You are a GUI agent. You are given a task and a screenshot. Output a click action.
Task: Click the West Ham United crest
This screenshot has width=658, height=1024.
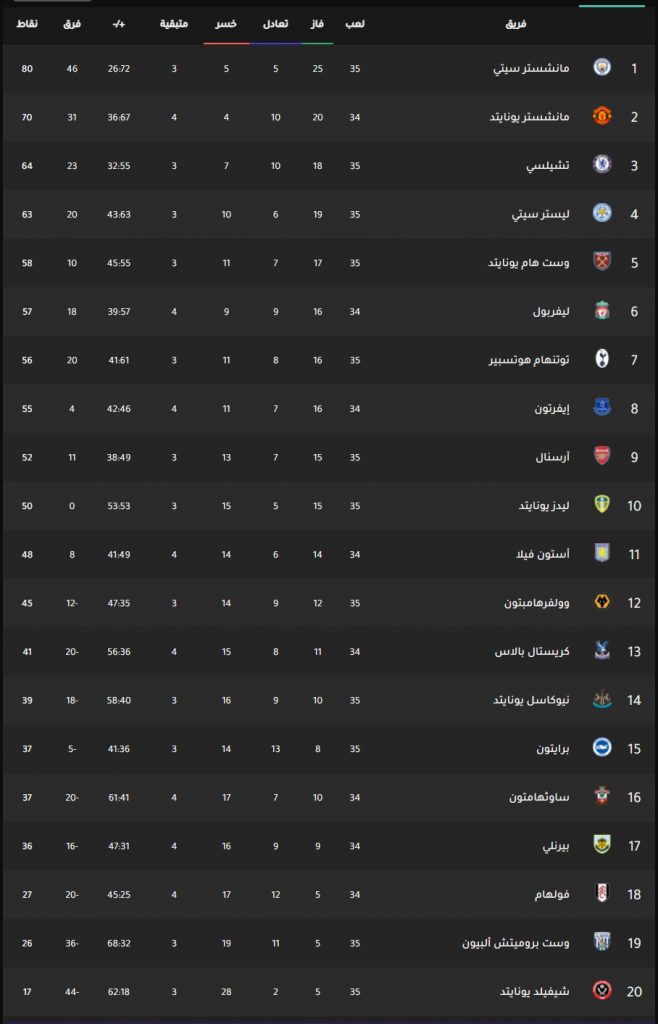coord(602,262)
